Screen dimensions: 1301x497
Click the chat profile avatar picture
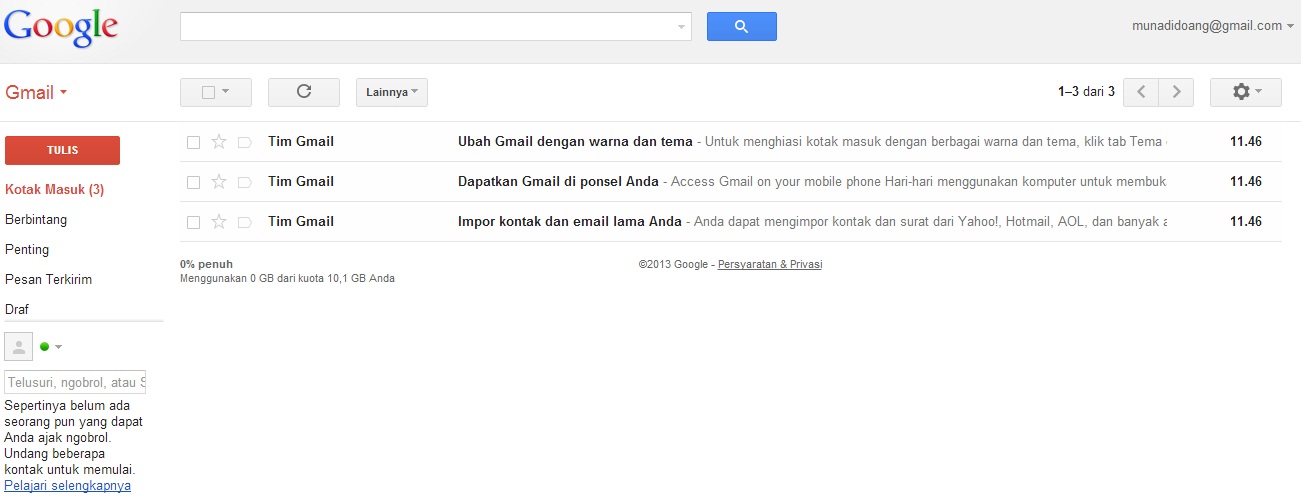(x=18, y=347)
